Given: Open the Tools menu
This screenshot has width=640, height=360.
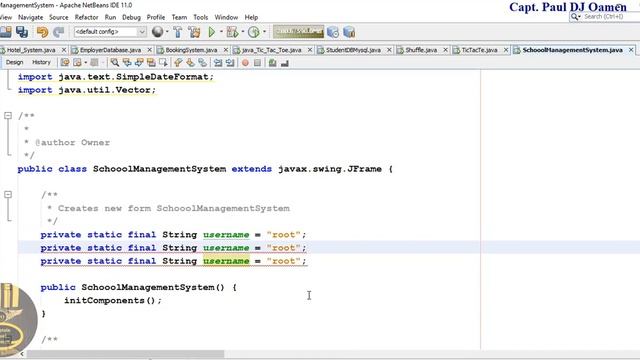Looking at the screenshot, I should pyautogui.click(x=200, y=18).
